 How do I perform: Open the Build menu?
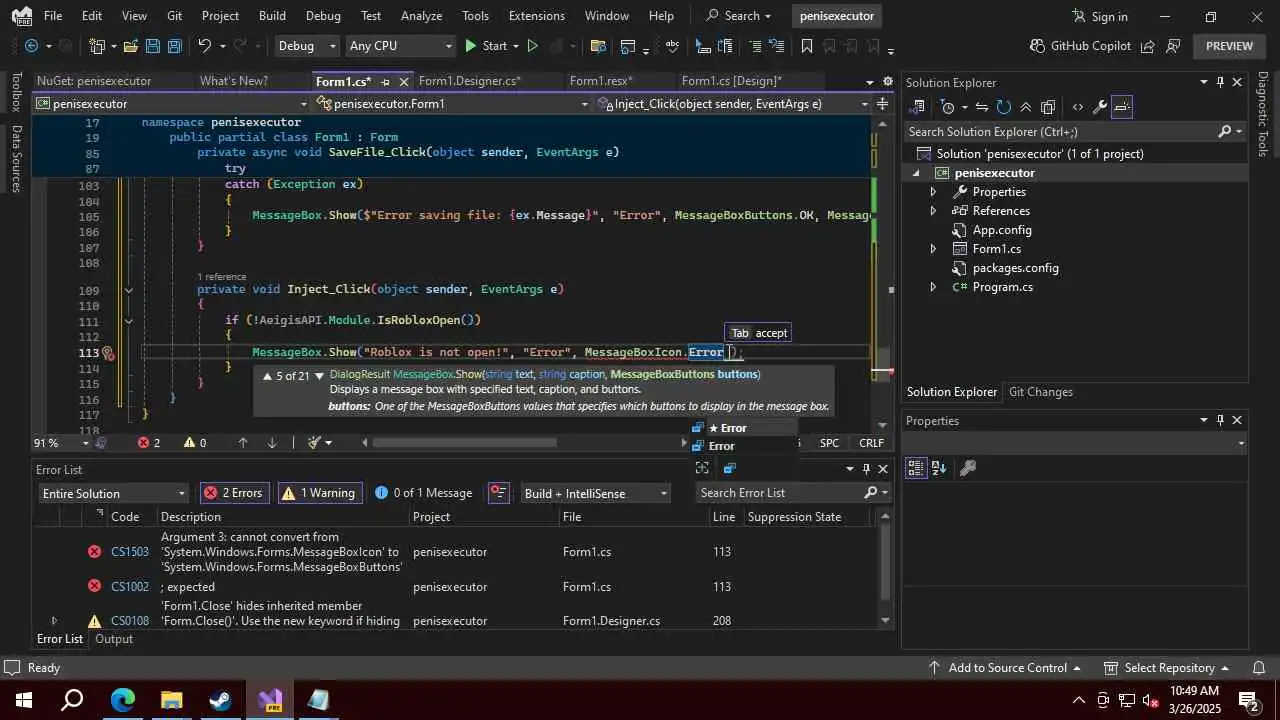point(272,16)
